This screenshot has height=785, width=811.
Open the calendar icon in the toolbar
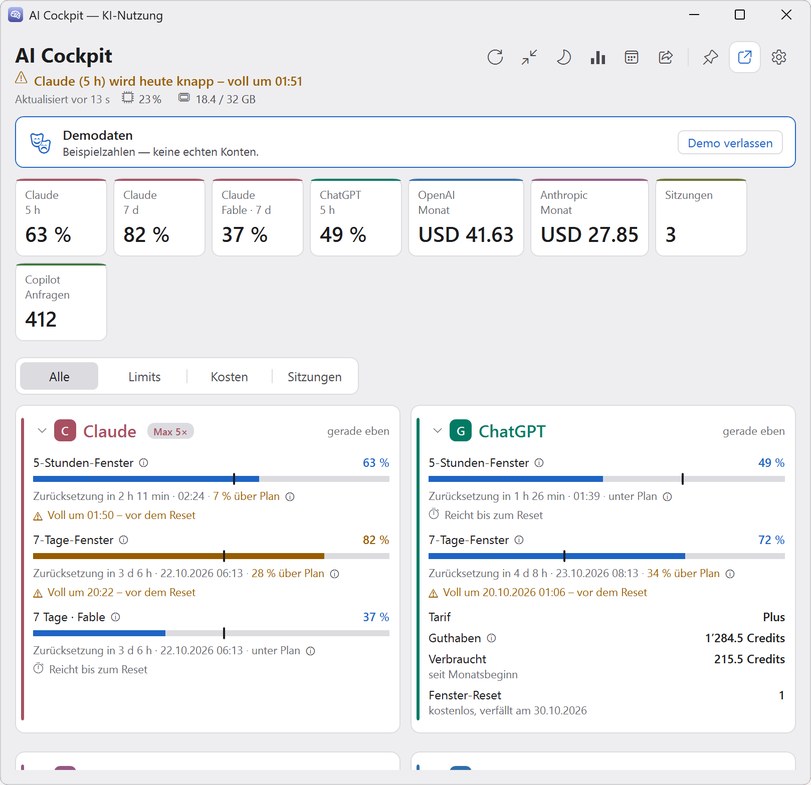pos(632,57)
